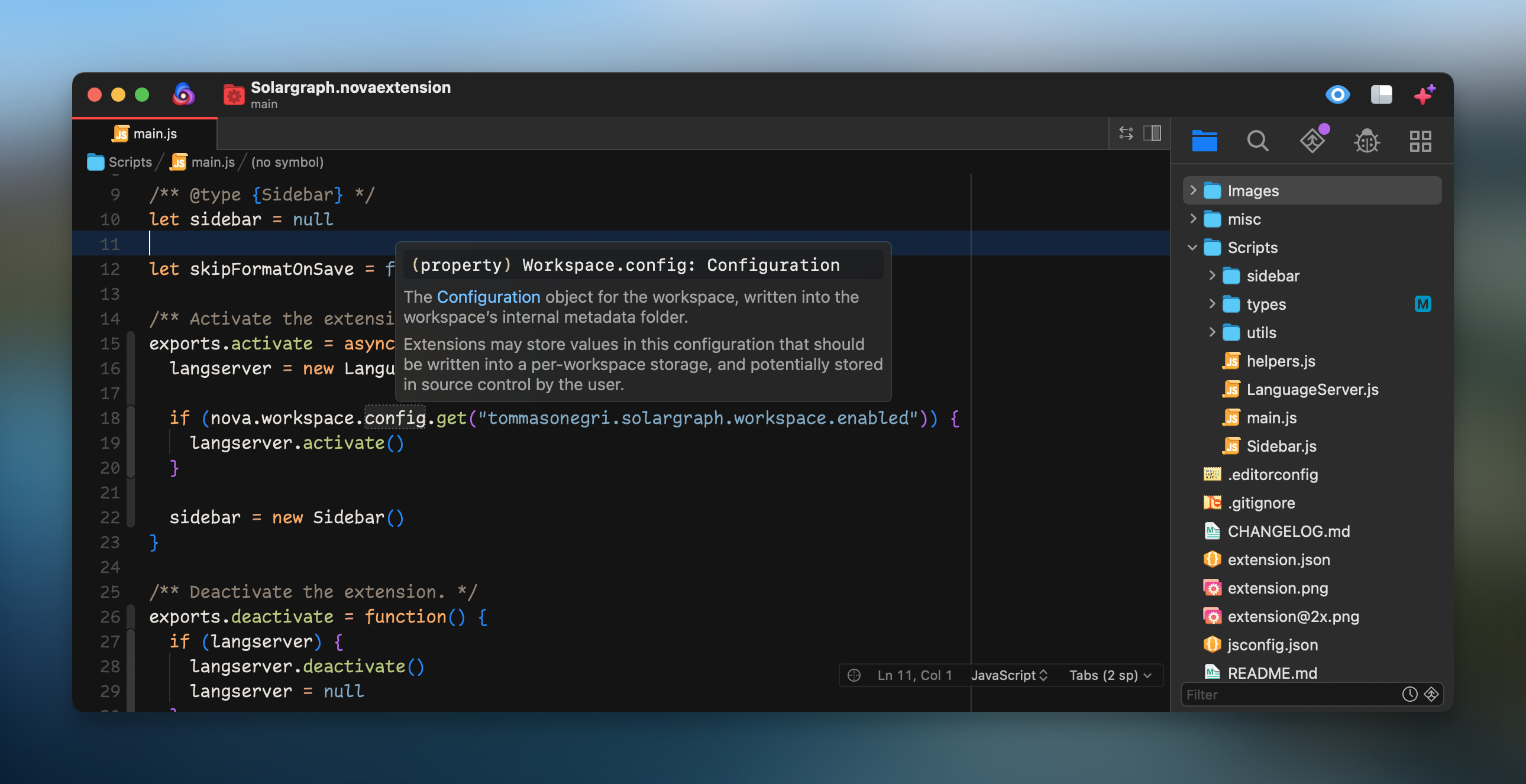Toggle the sidebar layout button
The height and width of the screenshot is (784, 1526).
pos(1382,95)
